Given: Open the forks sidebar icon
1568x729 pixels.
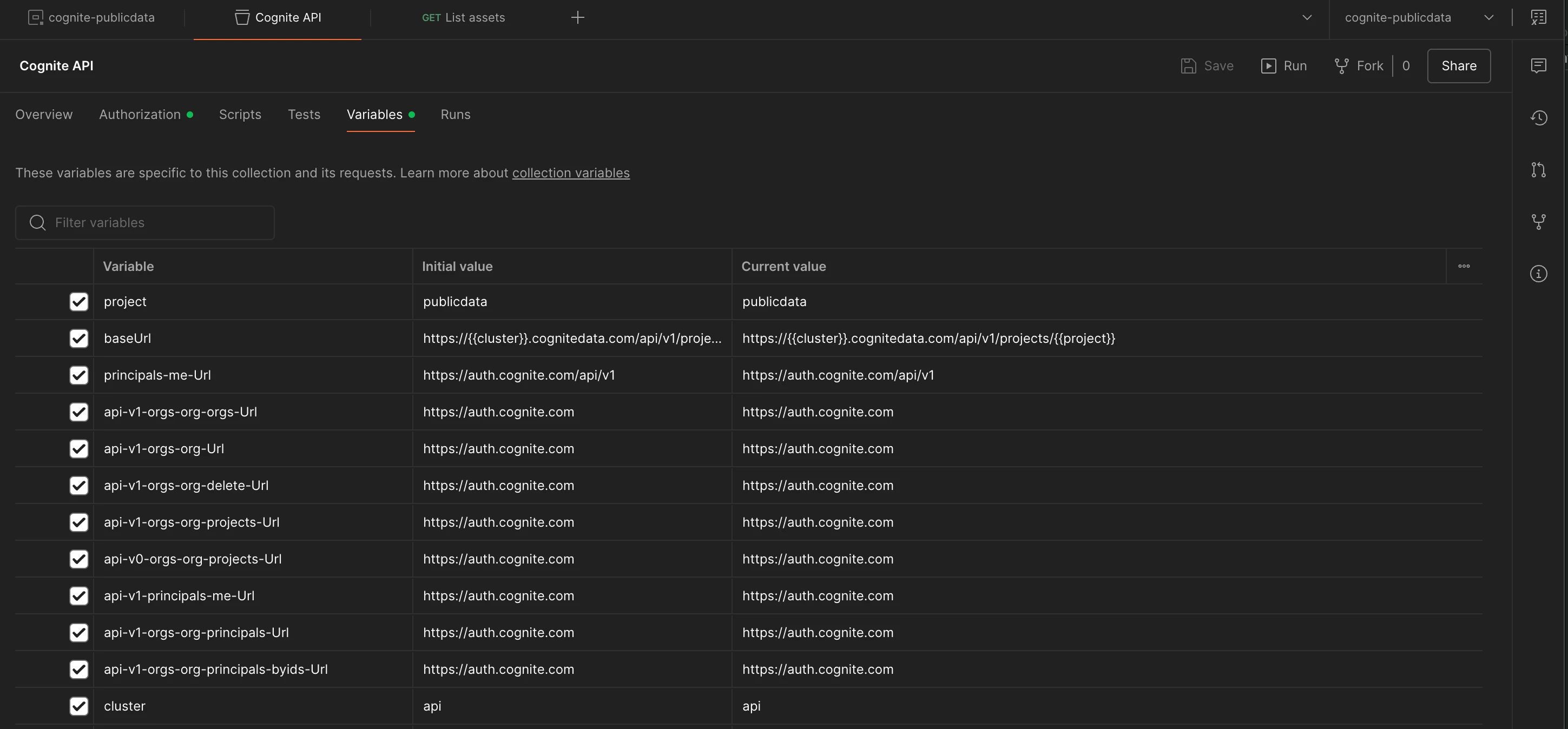Looking at the screenshot, I should [x=1538, y=222].
